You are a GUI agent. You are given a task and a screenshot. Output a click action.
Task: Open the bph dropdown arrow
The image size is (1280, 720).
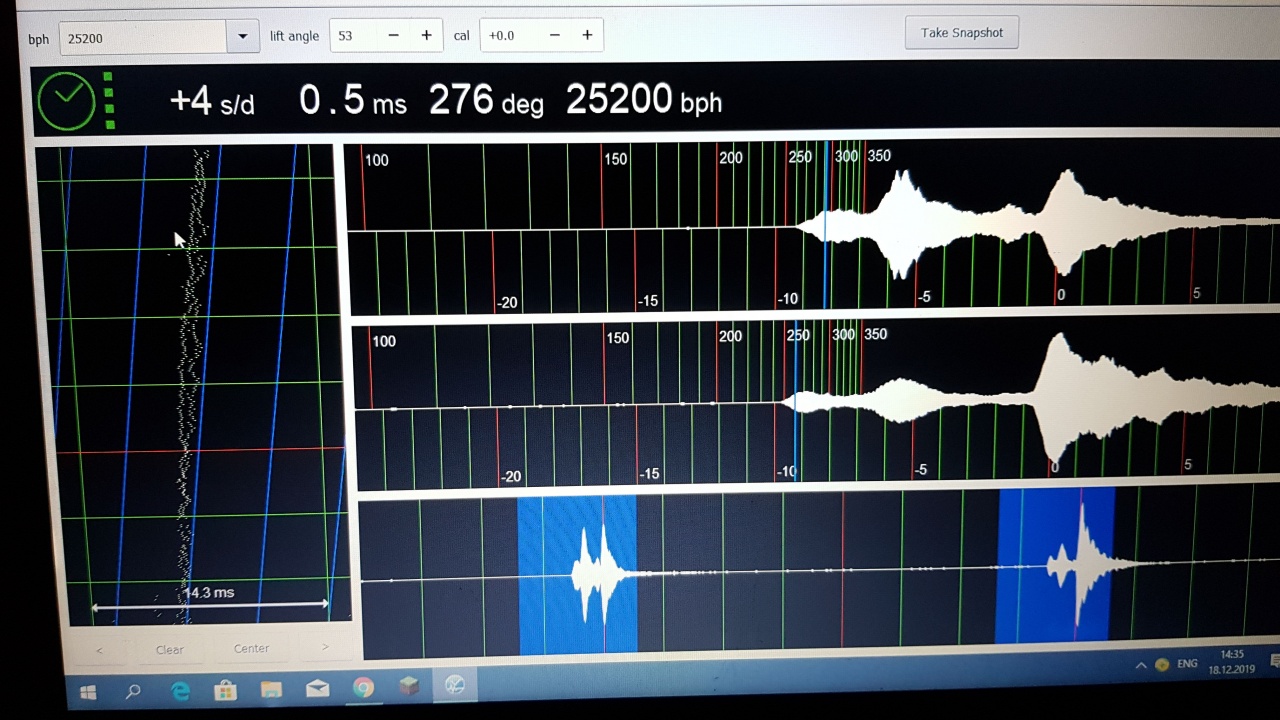pyautogui.click(x=242, y=38)
